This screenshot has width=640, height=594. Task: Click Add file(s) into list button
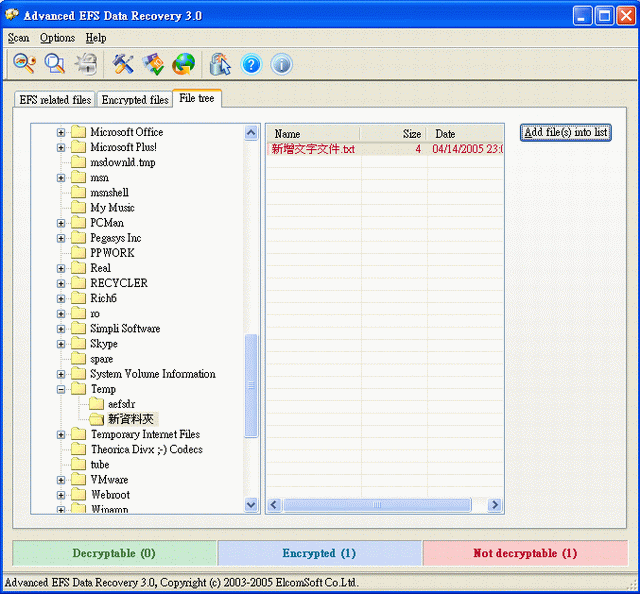coord(566,132)
